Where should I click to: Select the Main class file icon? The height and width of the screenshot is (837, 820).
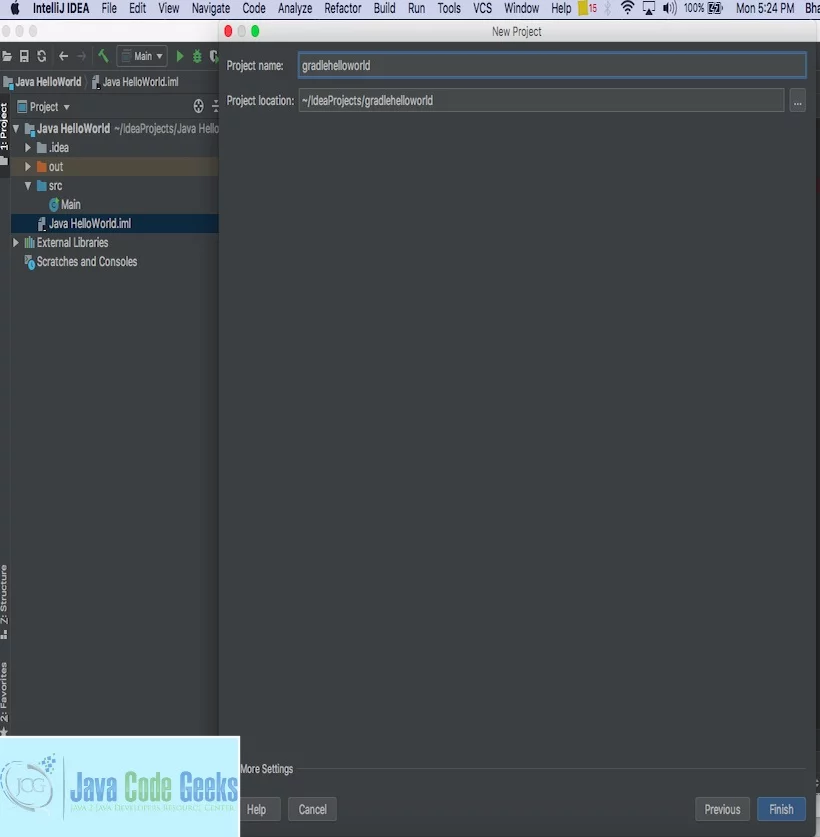click(54, 204)
